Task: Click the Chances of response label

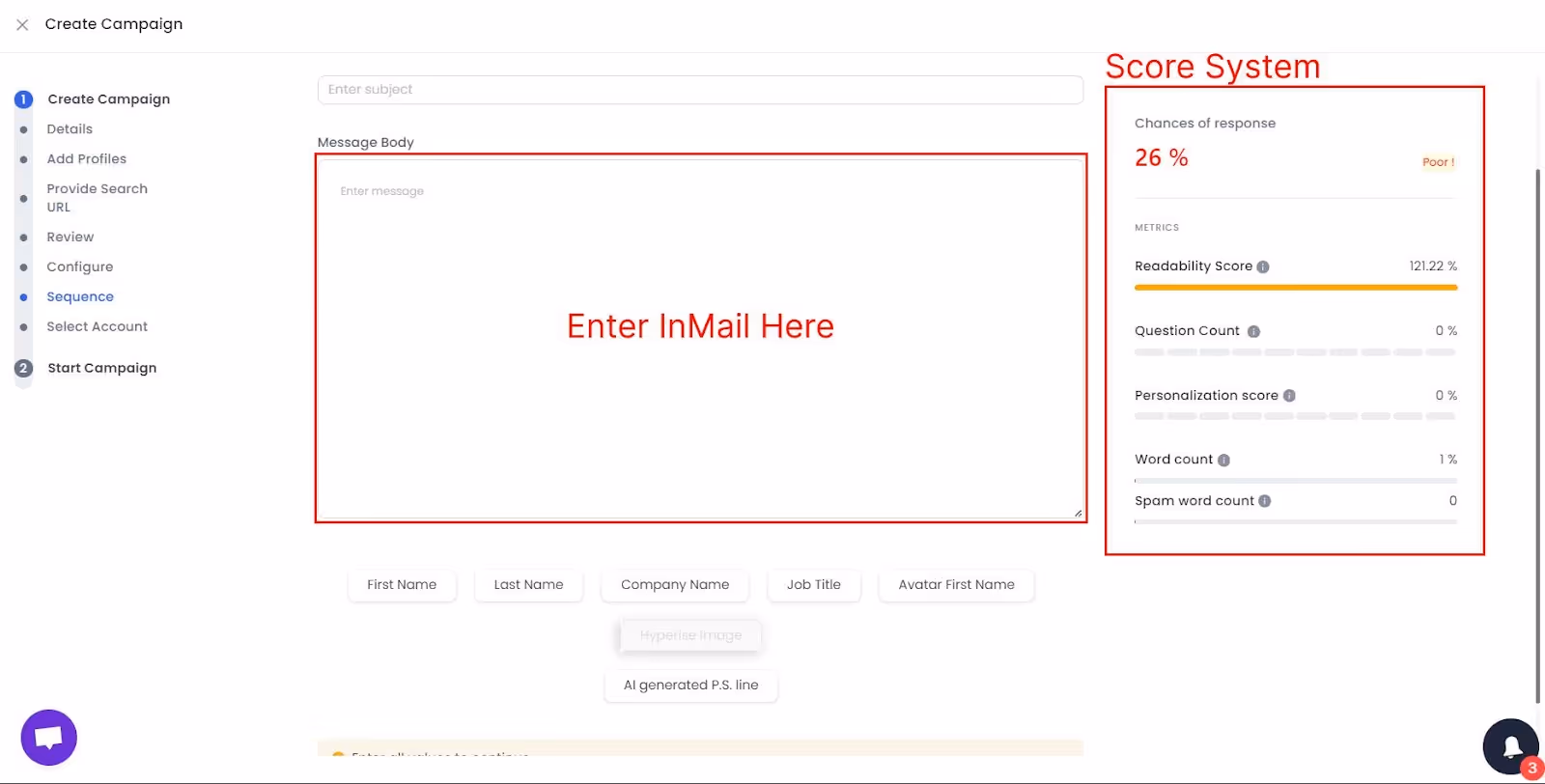Action: pyautogui.click(x=1205, y=124)
